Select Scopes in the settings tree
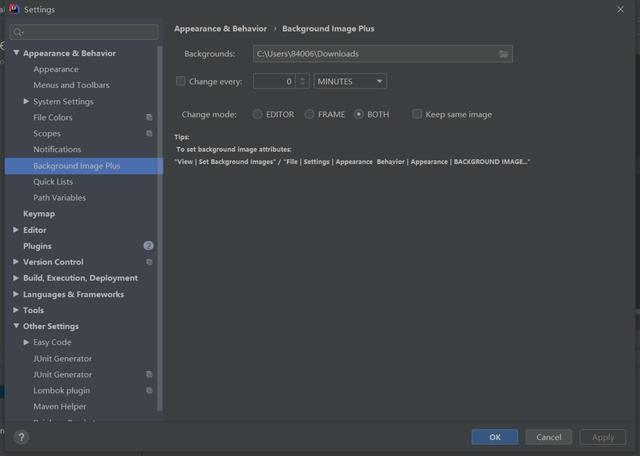 click(x=47, y=133)
